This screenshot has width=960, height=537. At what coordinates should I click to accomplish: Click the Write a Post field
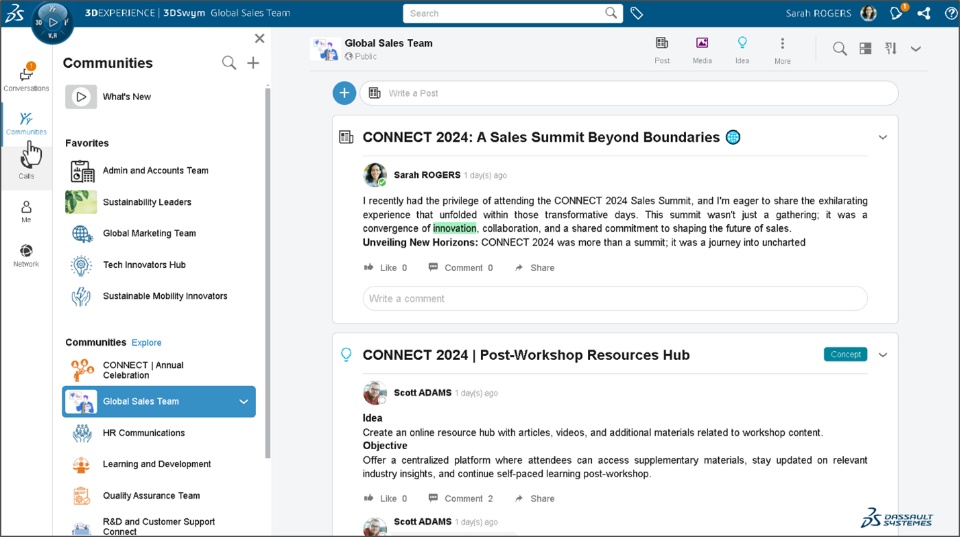pos(629,93)
